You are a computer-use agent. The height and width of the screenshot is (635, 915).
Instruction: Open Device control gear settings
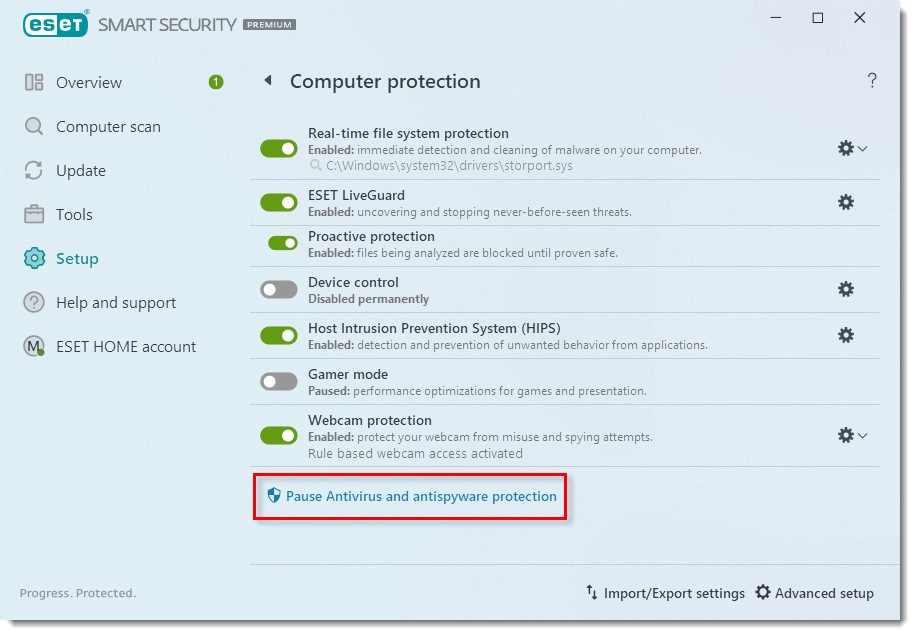coord(846,289)
